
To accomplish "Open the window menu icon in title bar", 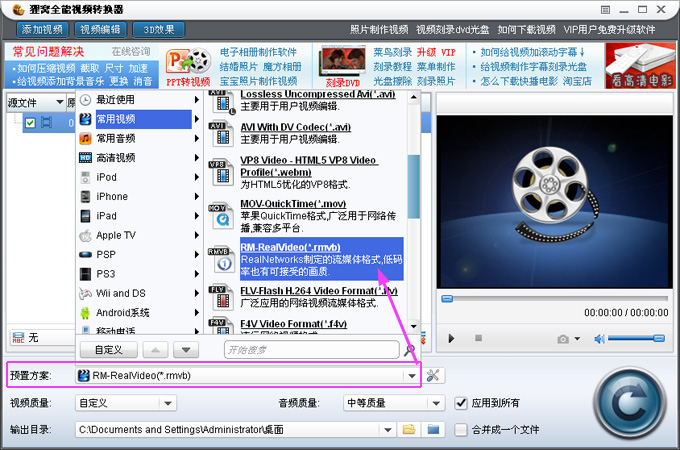I will click(x=605, y=10).
